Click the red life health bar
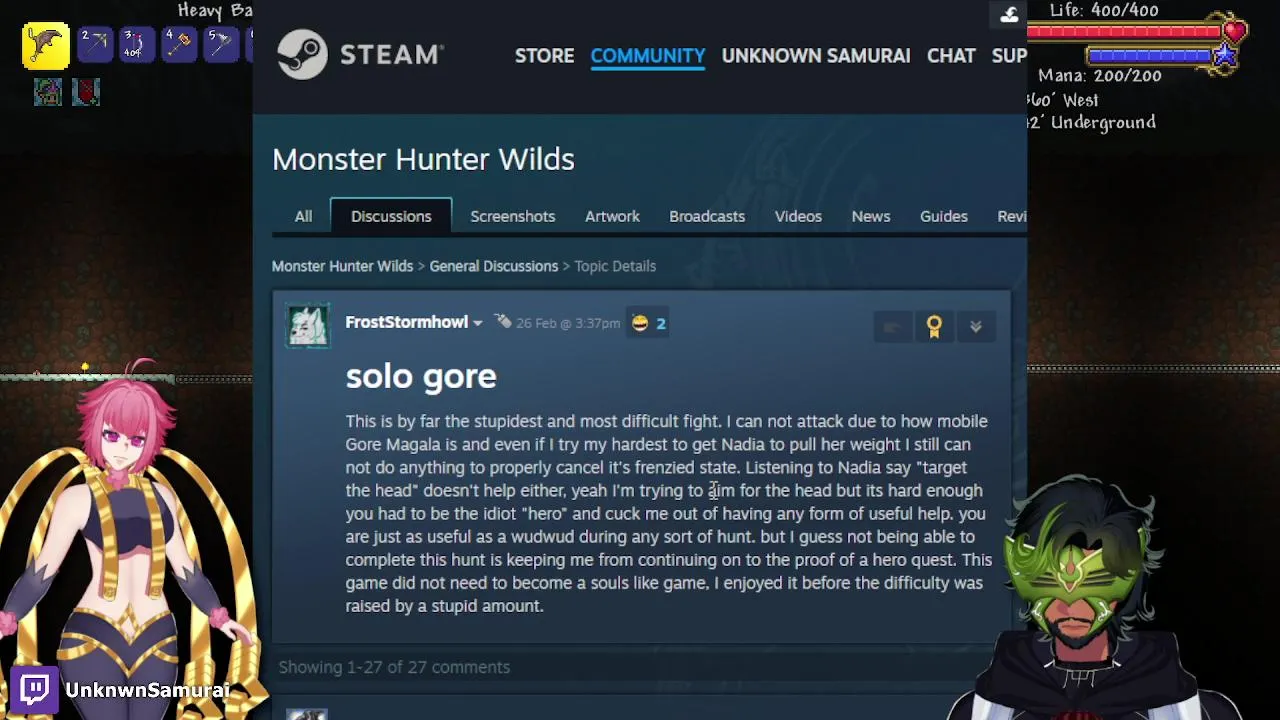Image resolution: width=1280 pixels, height=720 pixels. (x=1125, y=32)
